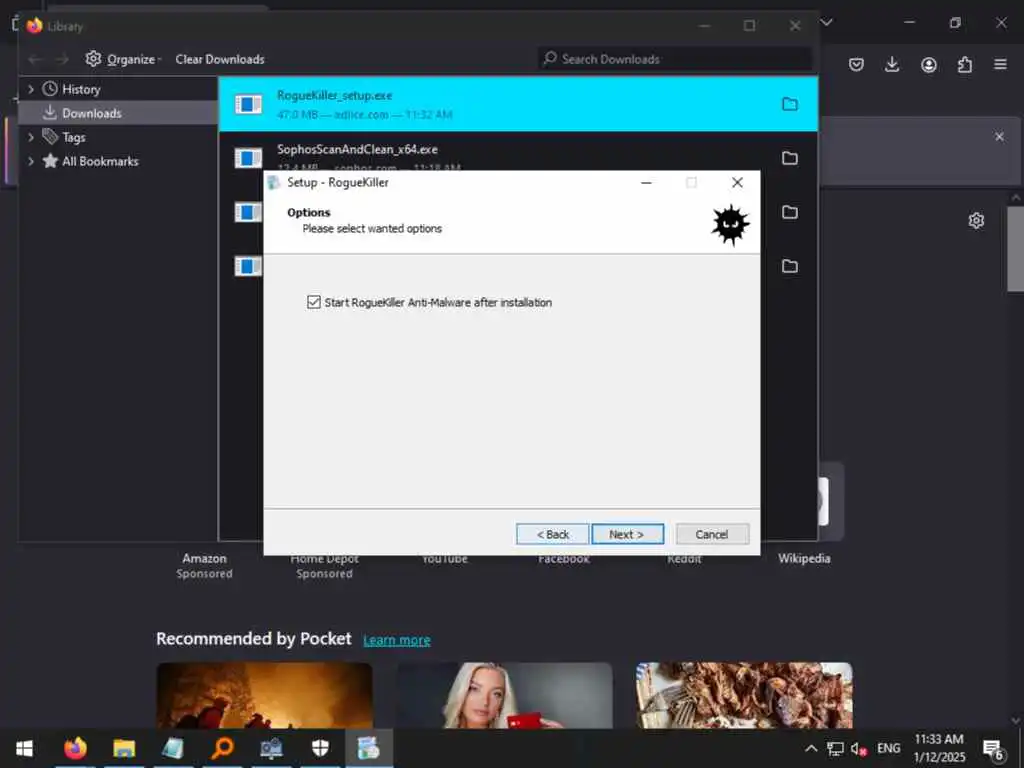The image size is (1024, 768).
Task: Click the notepad-like taskbar icon
Action: [x=173, y=748]
